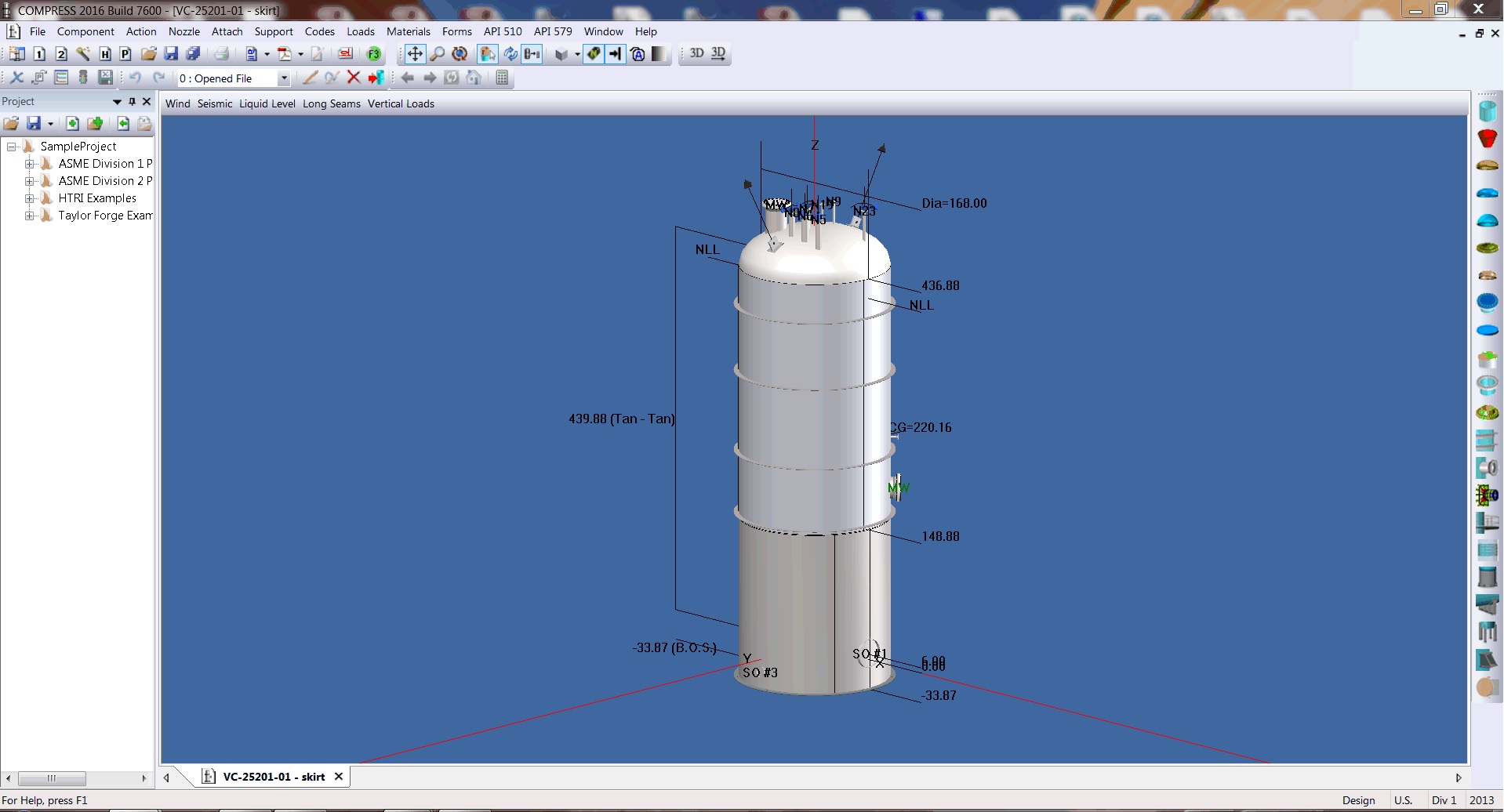
Task: Open the Codes menu
Action: [320, 31]
